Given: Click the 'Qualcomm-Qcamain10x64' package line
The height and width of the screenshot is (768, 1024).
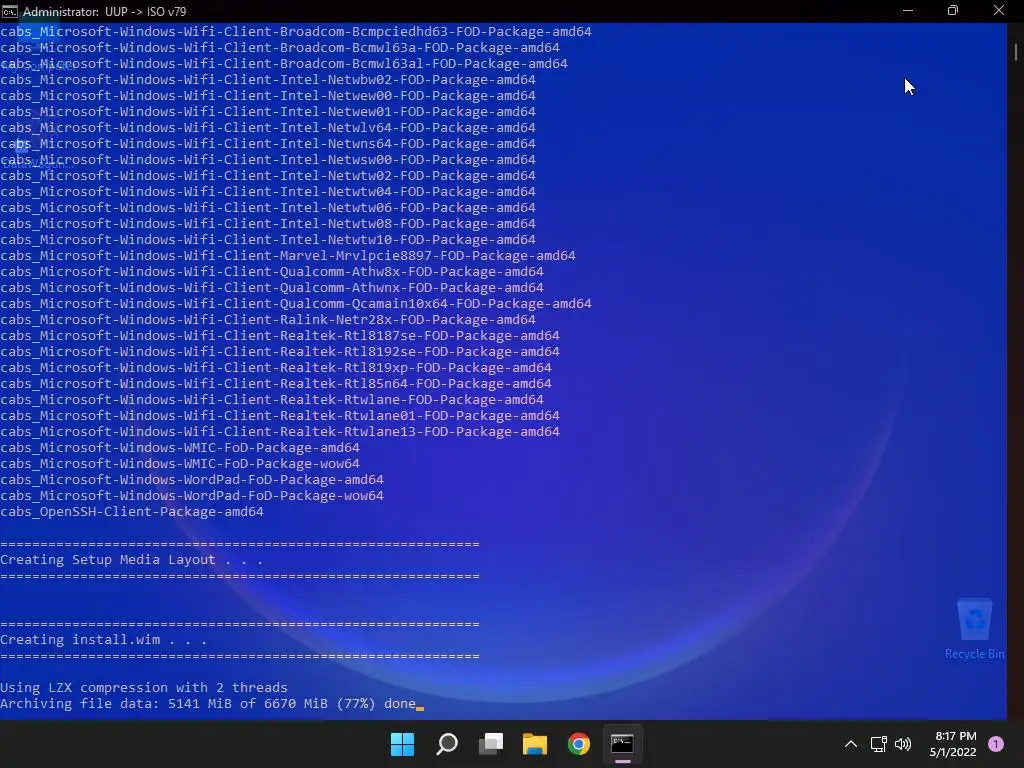Looking at the screenshot, I should [x=296, y=304].
